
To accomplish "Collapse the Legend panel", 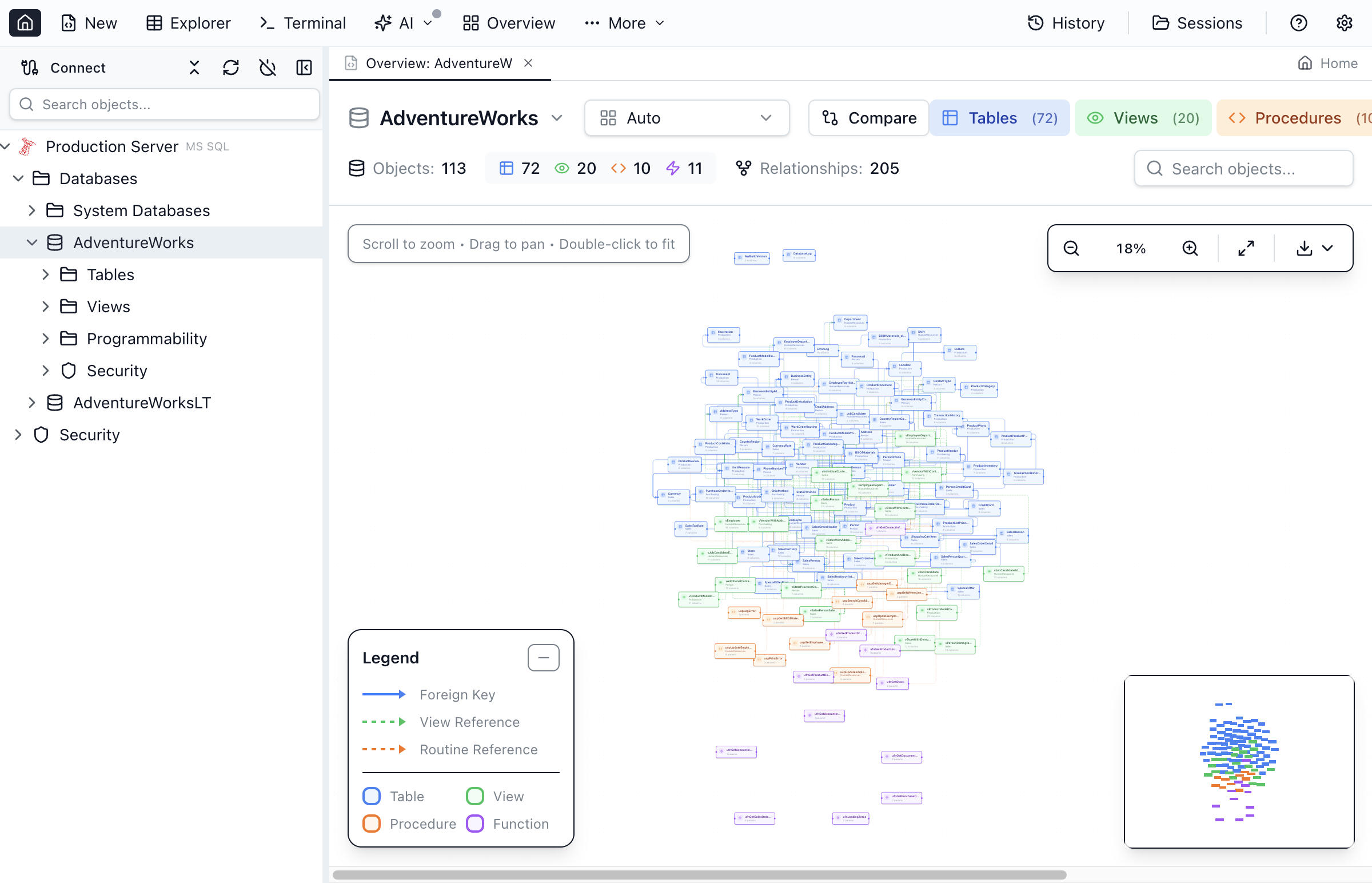I will click(543, 657).
